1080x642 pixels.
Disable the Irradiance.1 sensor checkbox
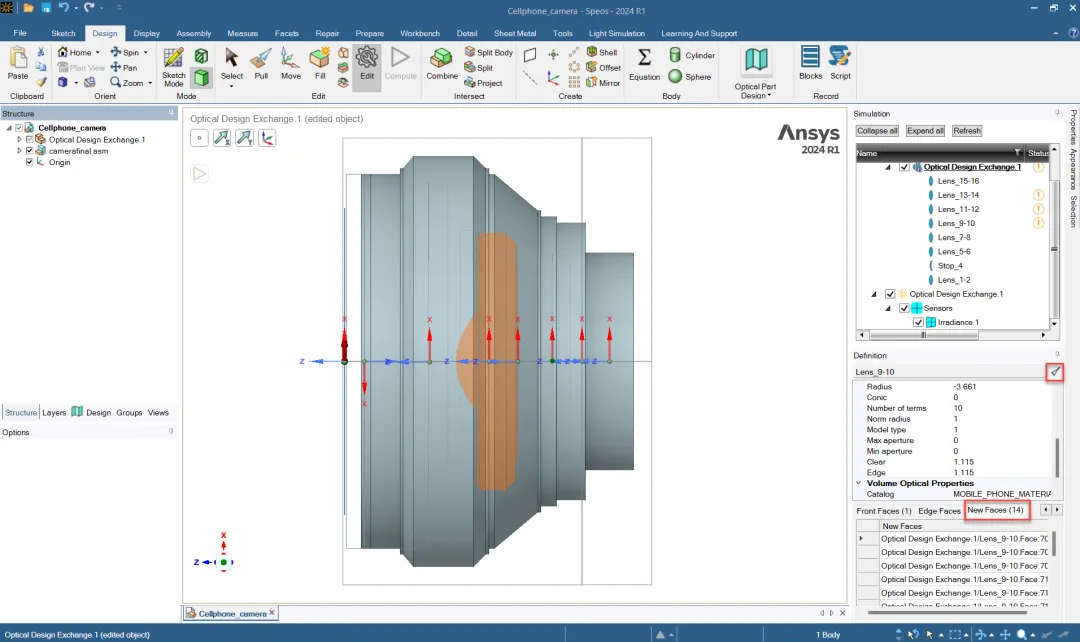point(918,322)
